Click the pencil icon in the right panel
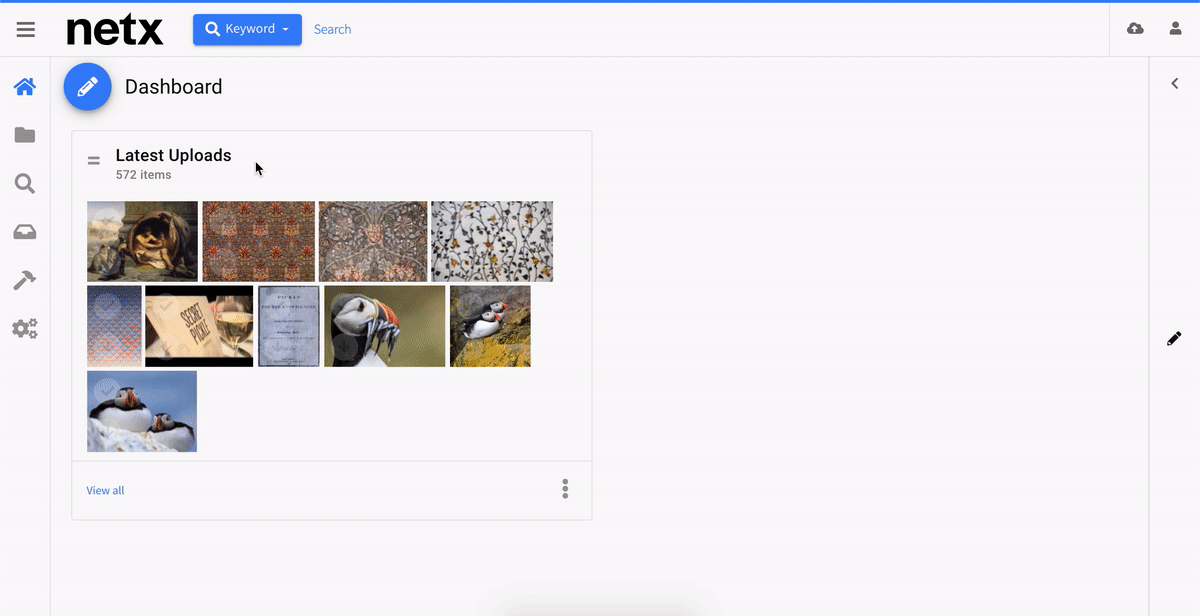This screenshot has height=616, width=1200. tap(1174, 339)
